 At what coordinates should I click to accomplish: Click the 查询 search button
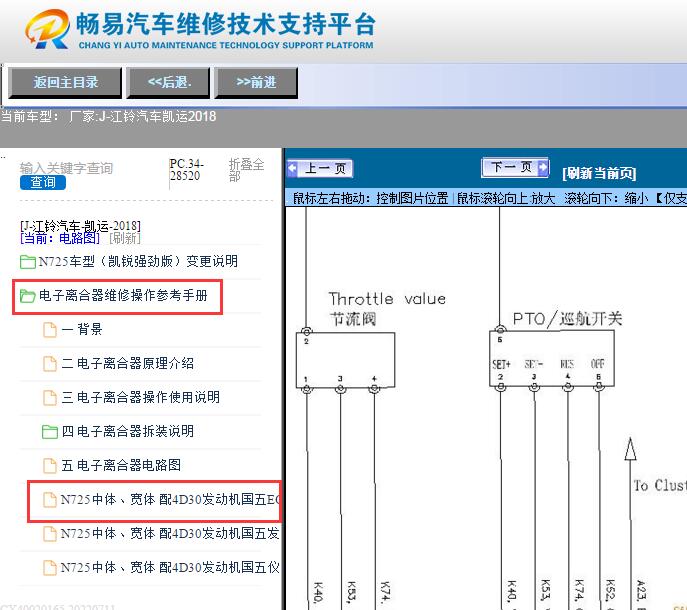[x=43, y=182]
